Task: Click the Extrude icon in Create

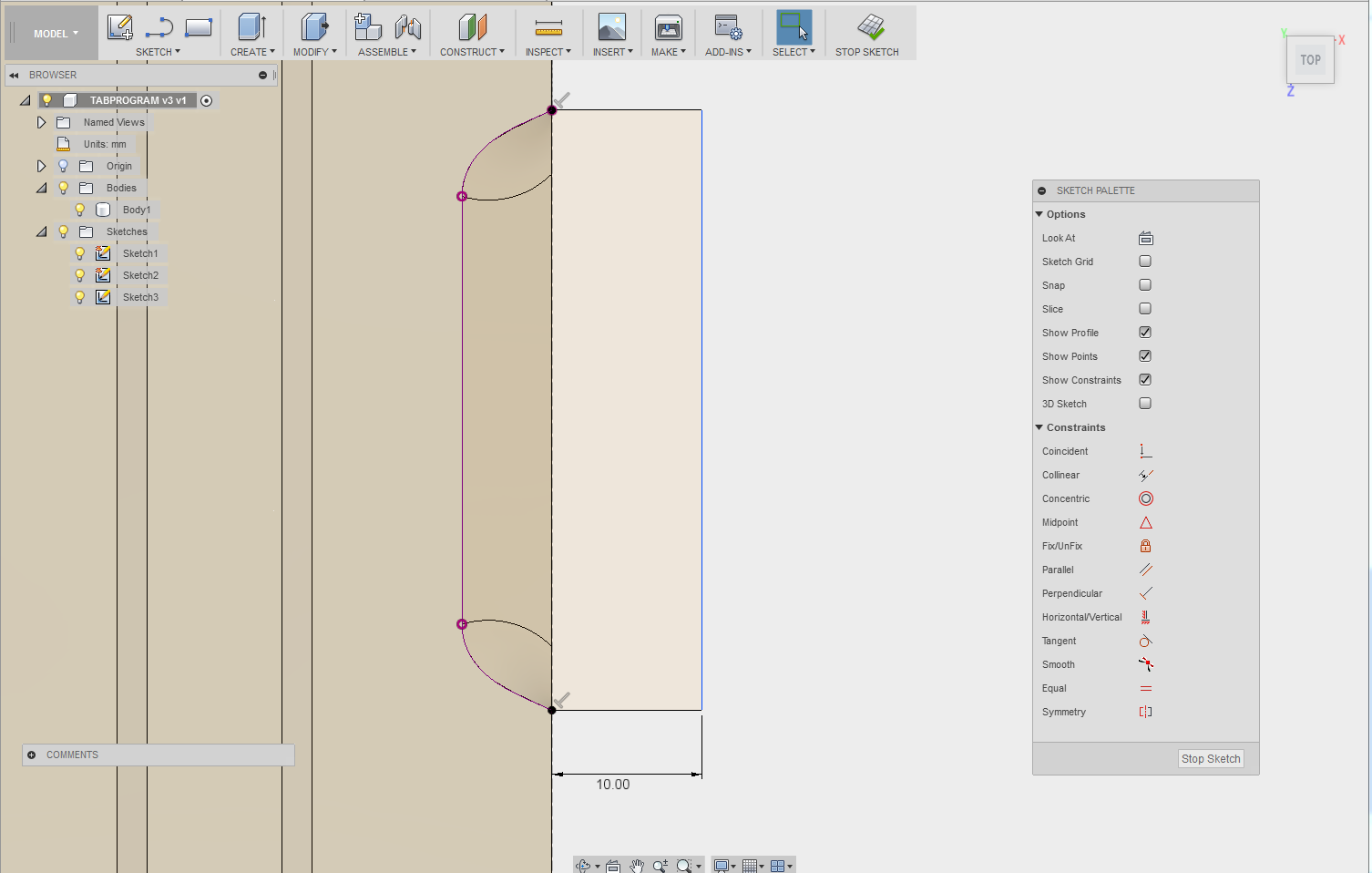Action: point(252,27)
